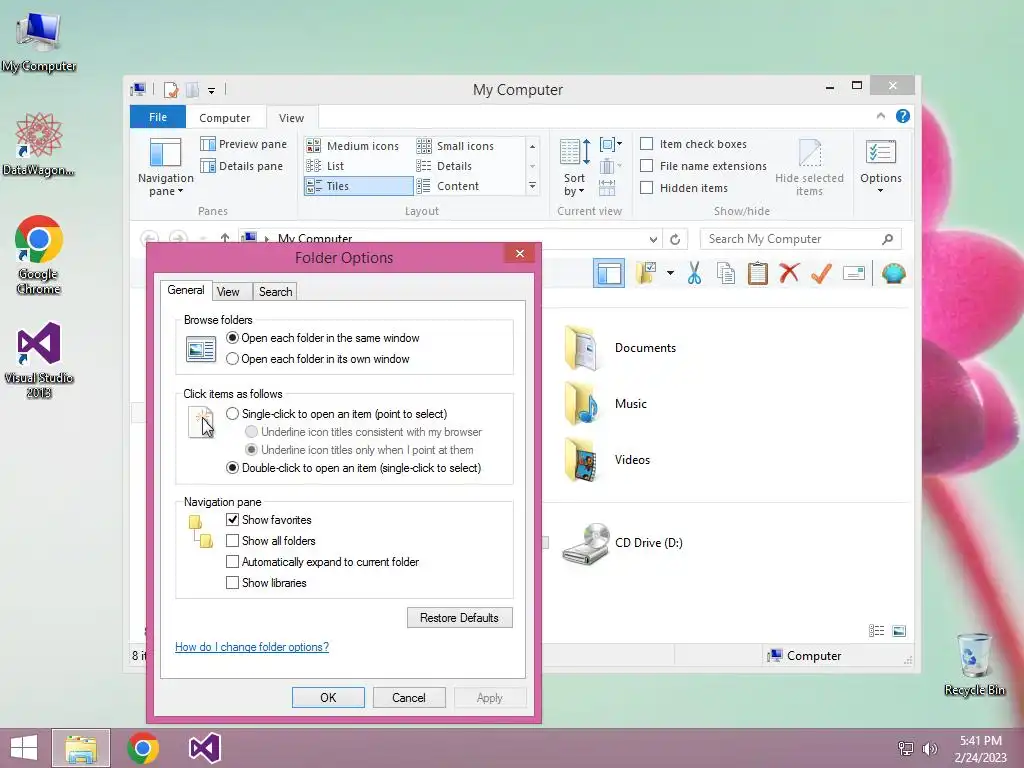The height and width of the screenshot is (768, 1024).
Task: Select Single-click to open an item
Action: (337, 414)
